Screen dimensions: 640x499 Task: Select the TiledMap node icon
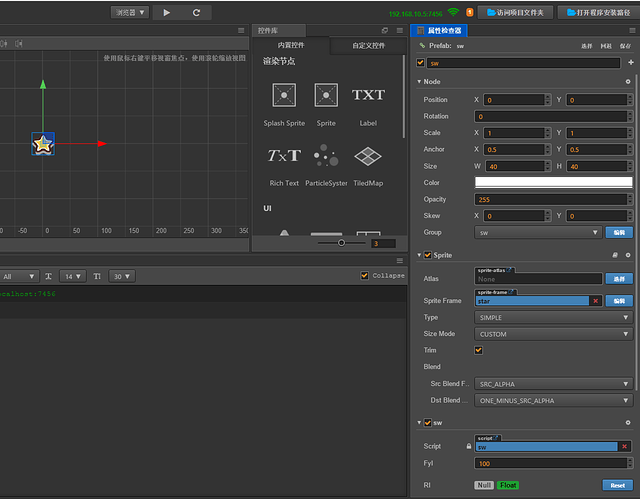[x=368, y=156]
